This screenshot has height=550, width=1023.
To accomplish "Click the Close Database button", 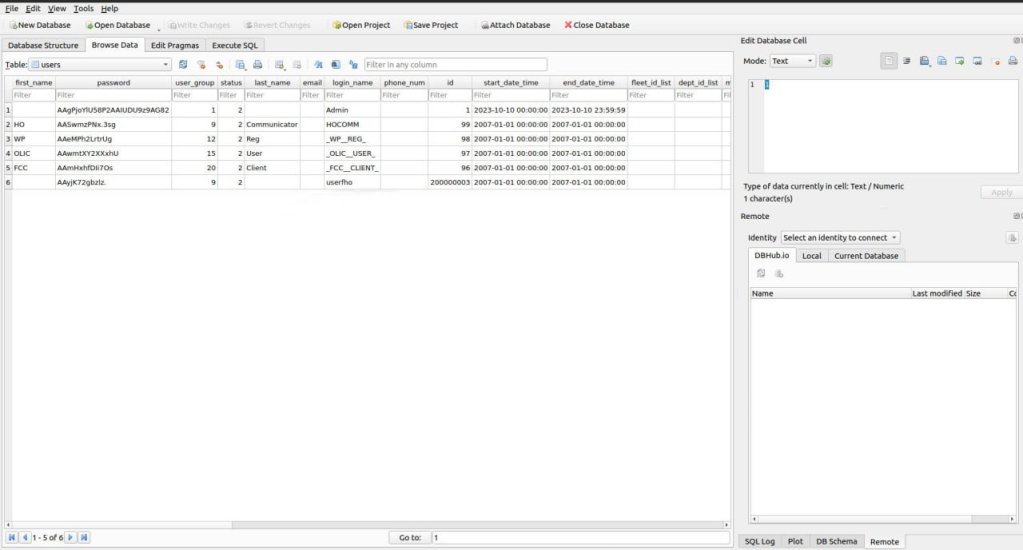I will click(597, 25).
